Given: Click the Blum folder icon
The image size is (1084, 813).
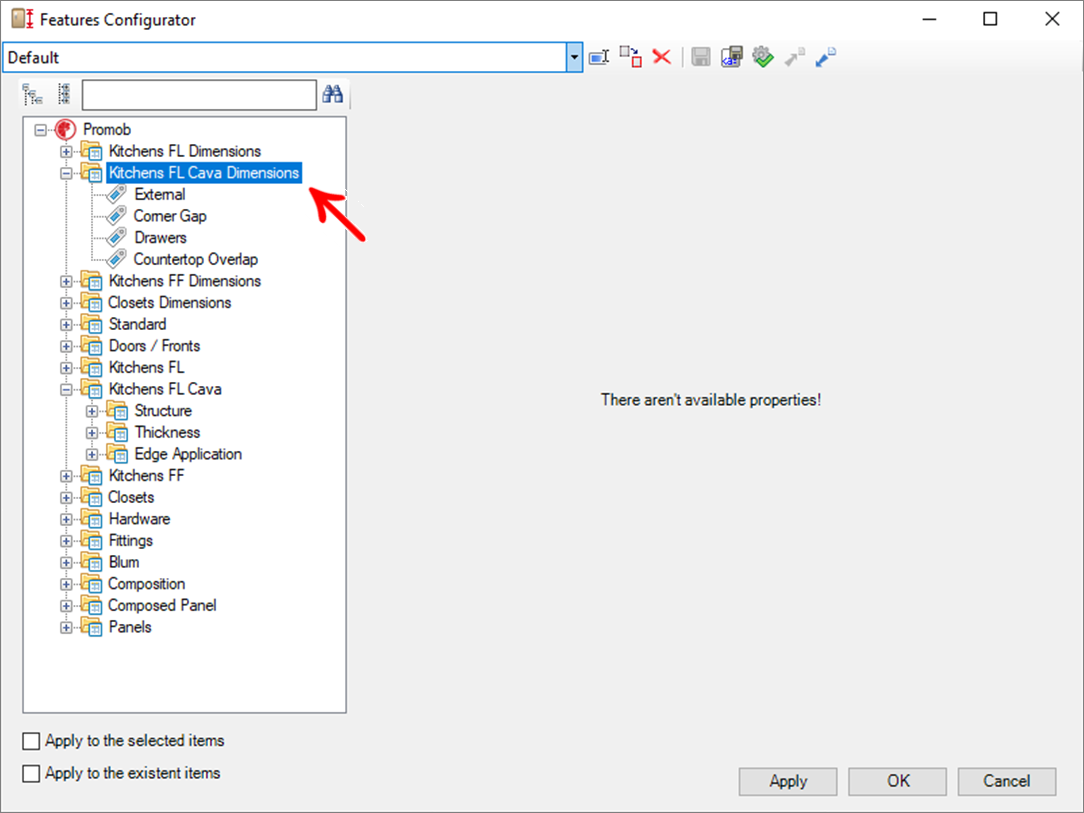Looking at the screenshot, I should click(91, 562).
